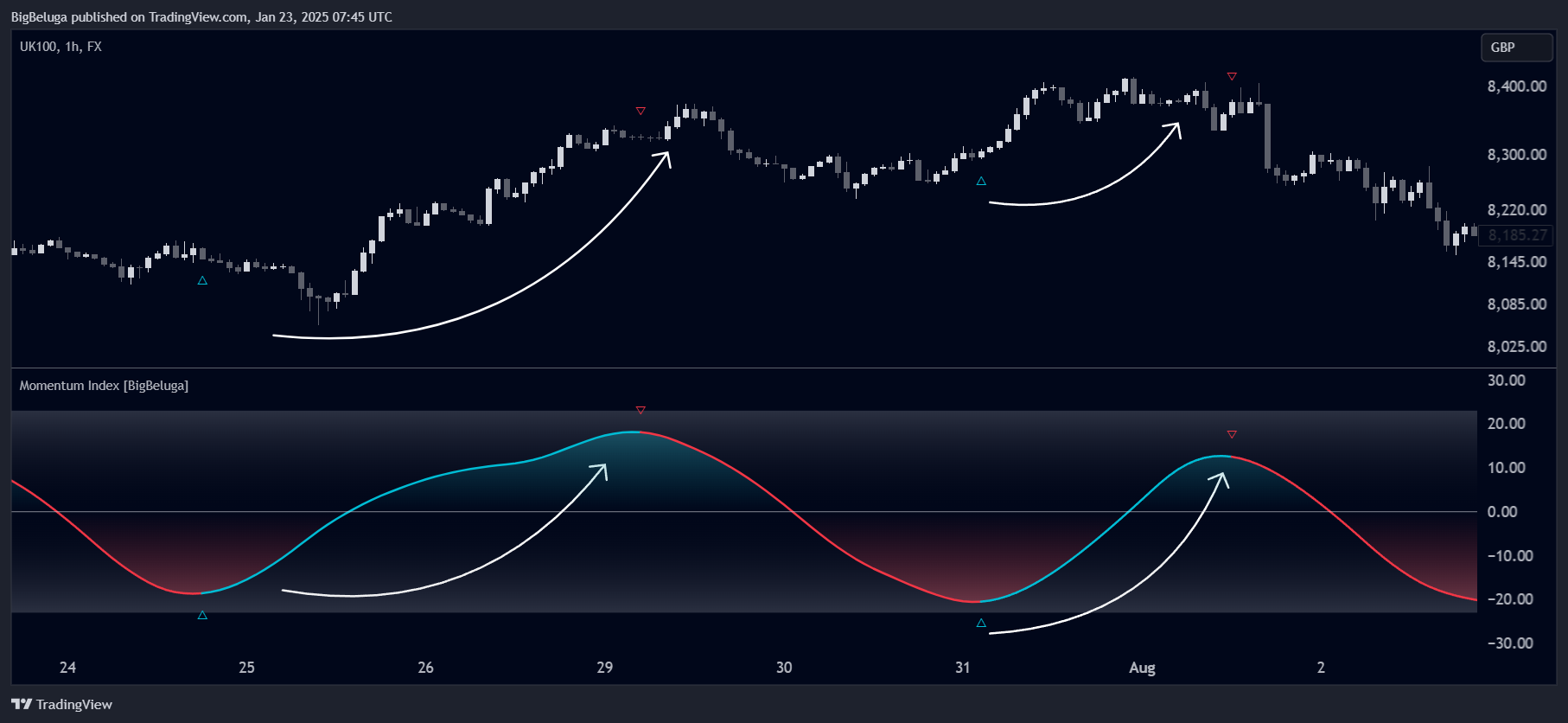The image size is (1568, 723).
Task: Click the red sell triangle above price after Aug
Action: pyautogui.click(x=1232, y=76)
